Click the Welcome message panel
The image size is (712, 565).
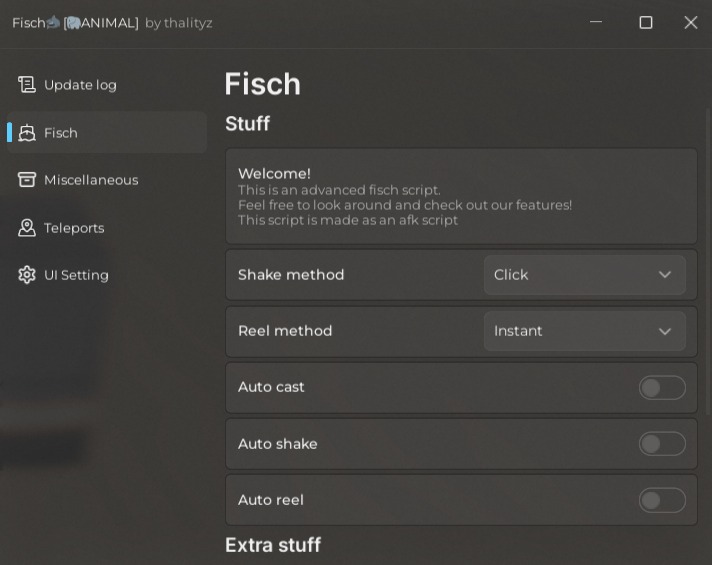pyautogui.click(x=461, y=196)
